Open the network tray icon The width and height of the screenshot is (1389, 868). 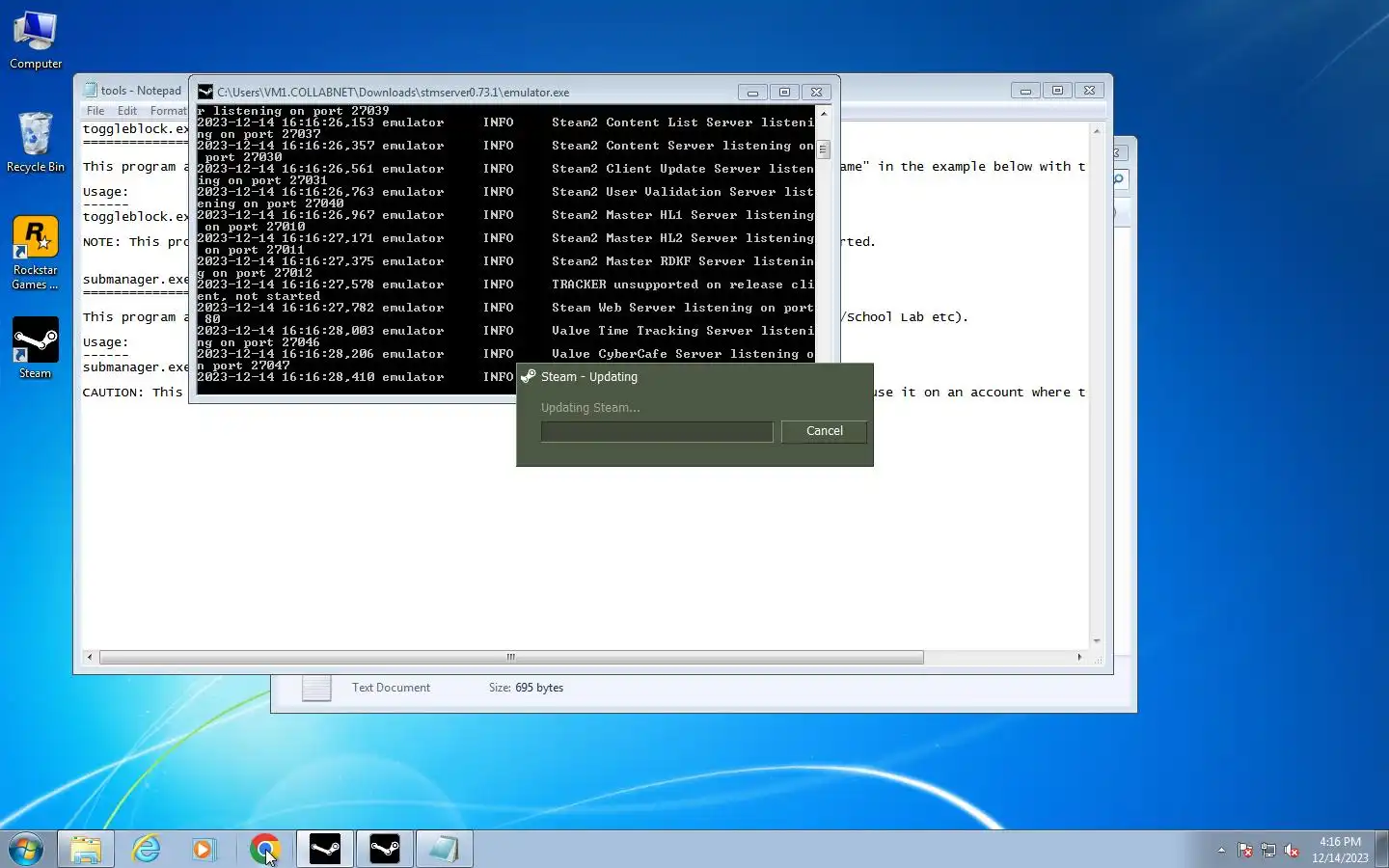(1268, 851)
